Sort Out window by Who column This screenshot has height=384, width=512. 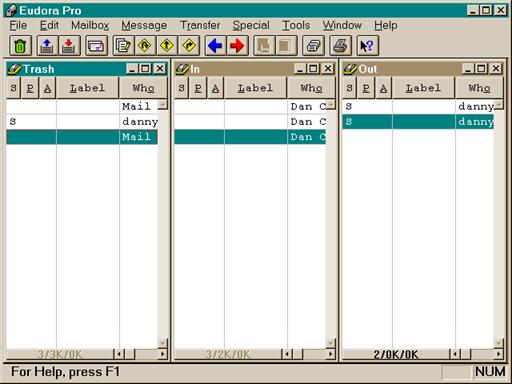(479, 88)
